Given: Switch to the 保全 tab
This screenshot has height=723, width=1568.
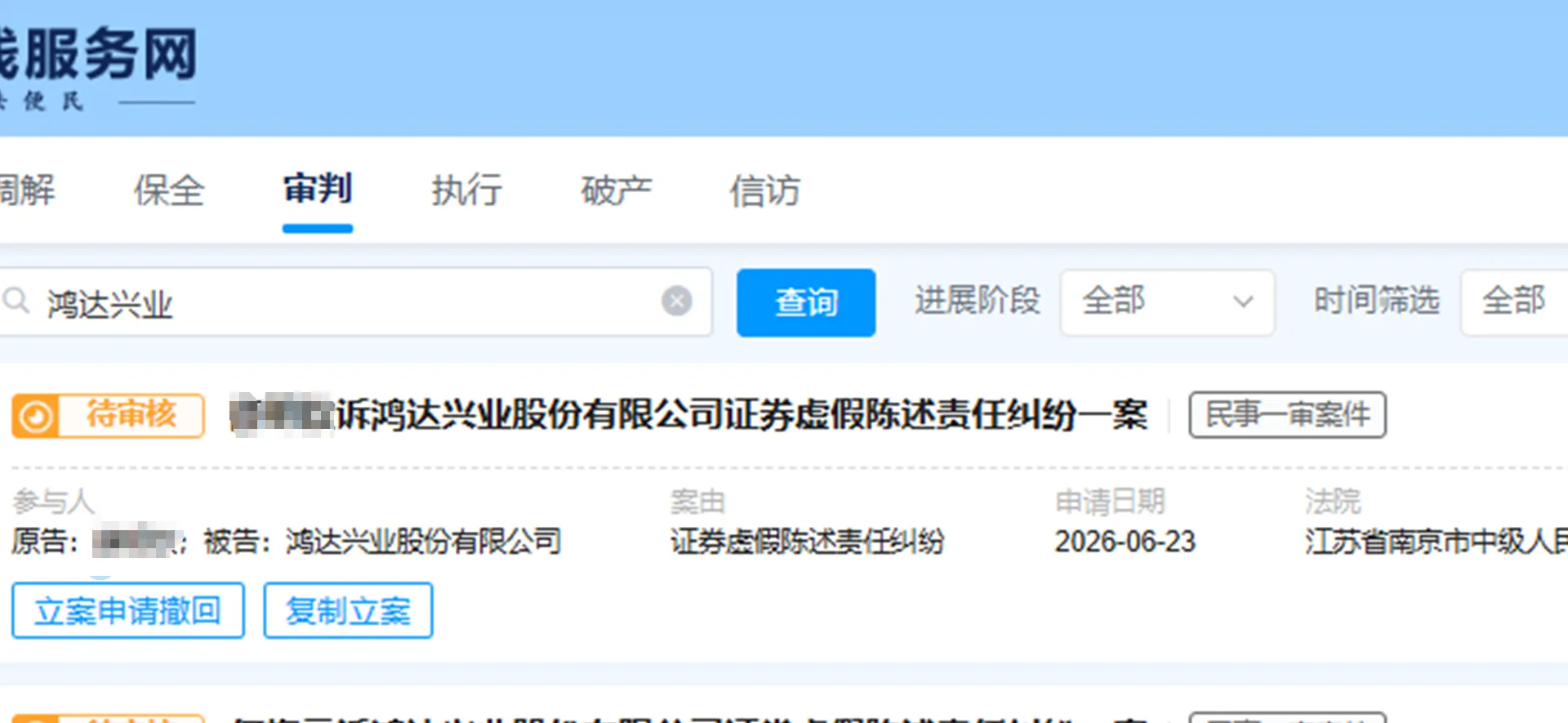Looking at the screenshot, I should pyautogui.click(x=169, y=191).
